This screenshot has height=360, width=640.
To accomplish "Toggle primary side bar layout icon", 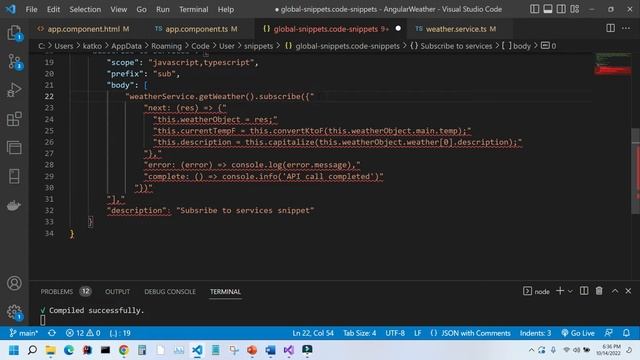I will pyautogui.click(x=534, y=9).
